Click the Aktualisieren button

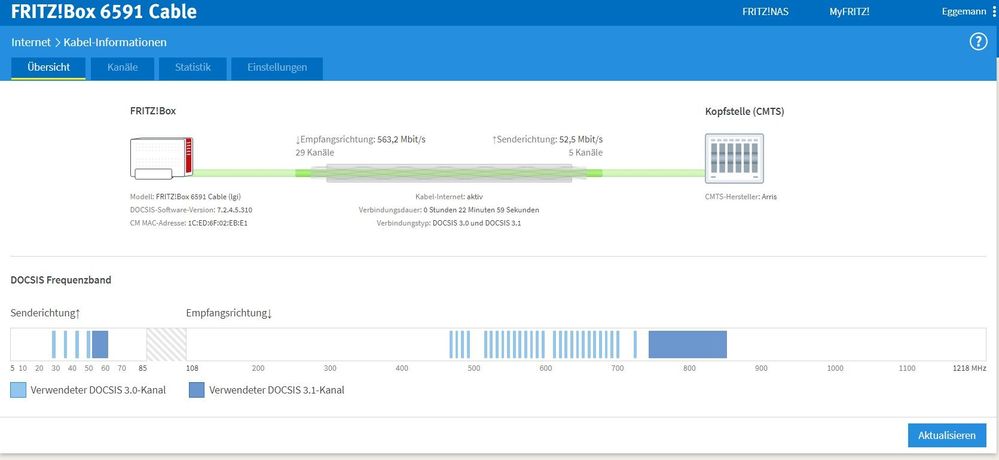click(x=947, y=436)
